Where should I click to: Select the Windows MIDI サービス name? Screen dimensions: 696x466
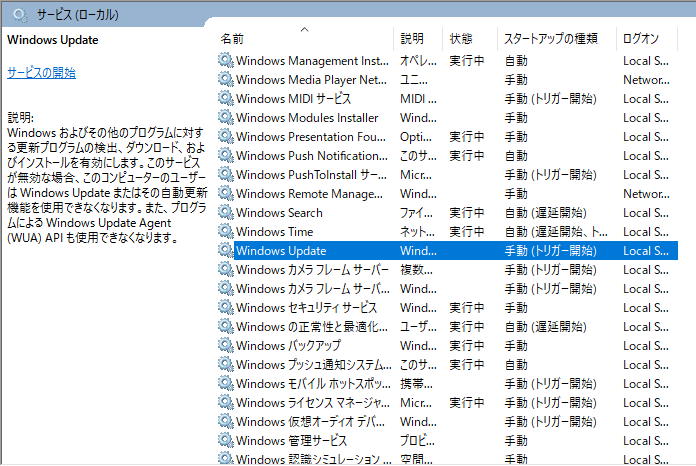[293, 99]
